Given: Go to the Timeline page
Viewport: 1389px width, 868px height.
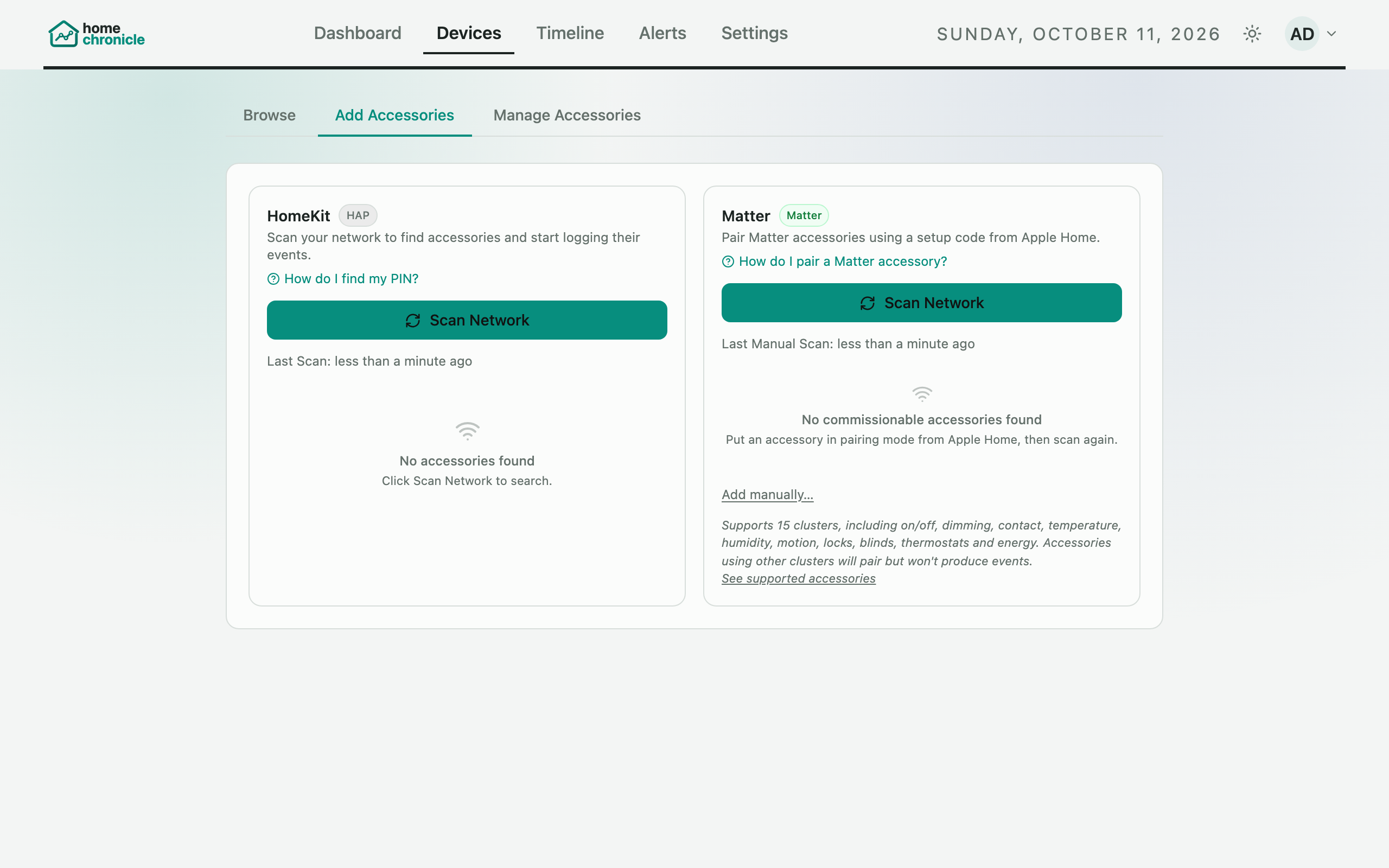Looking at the screenshot, I should pyautogui.click(x=570, y=33).
